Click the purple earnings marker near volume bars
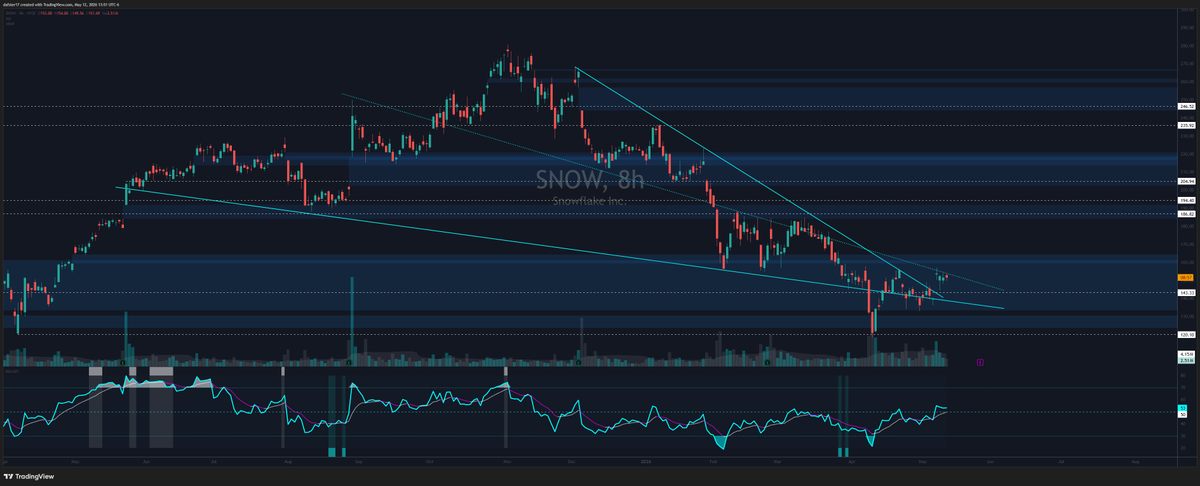 coord(980,362)
